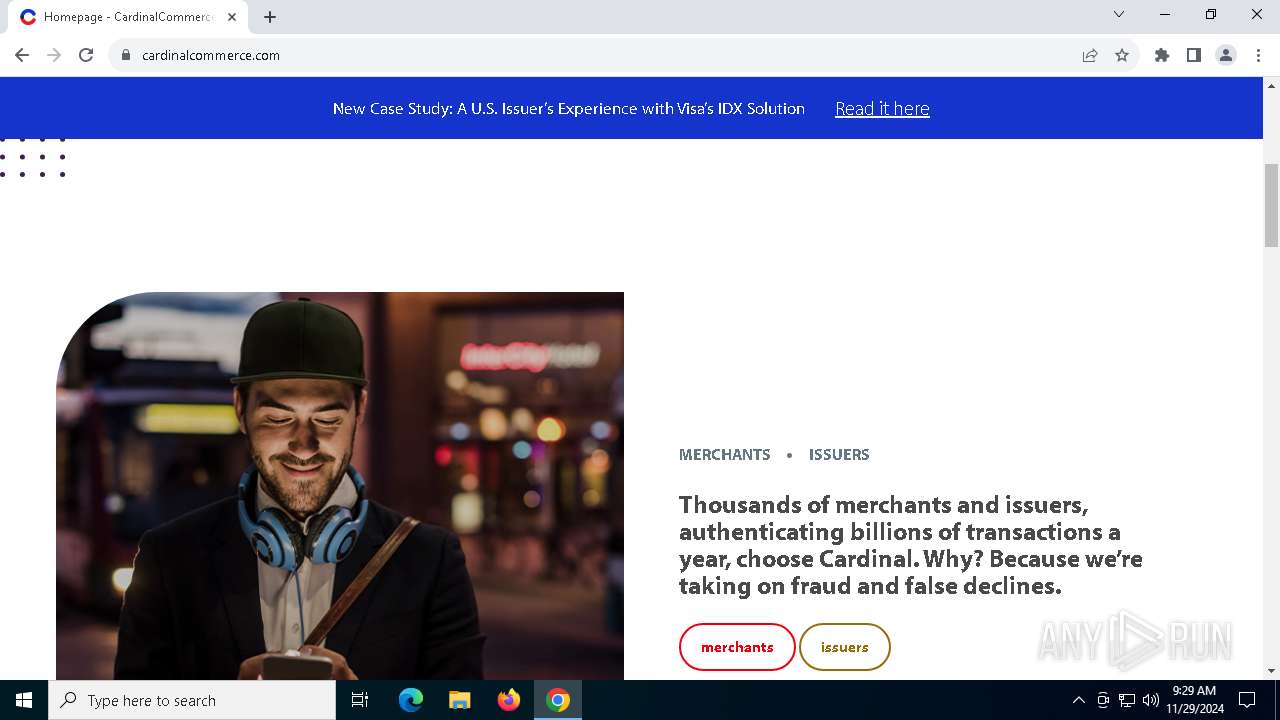
Task: Go back to the previous page
Action: pyautogui.click(x=22, y=55)
